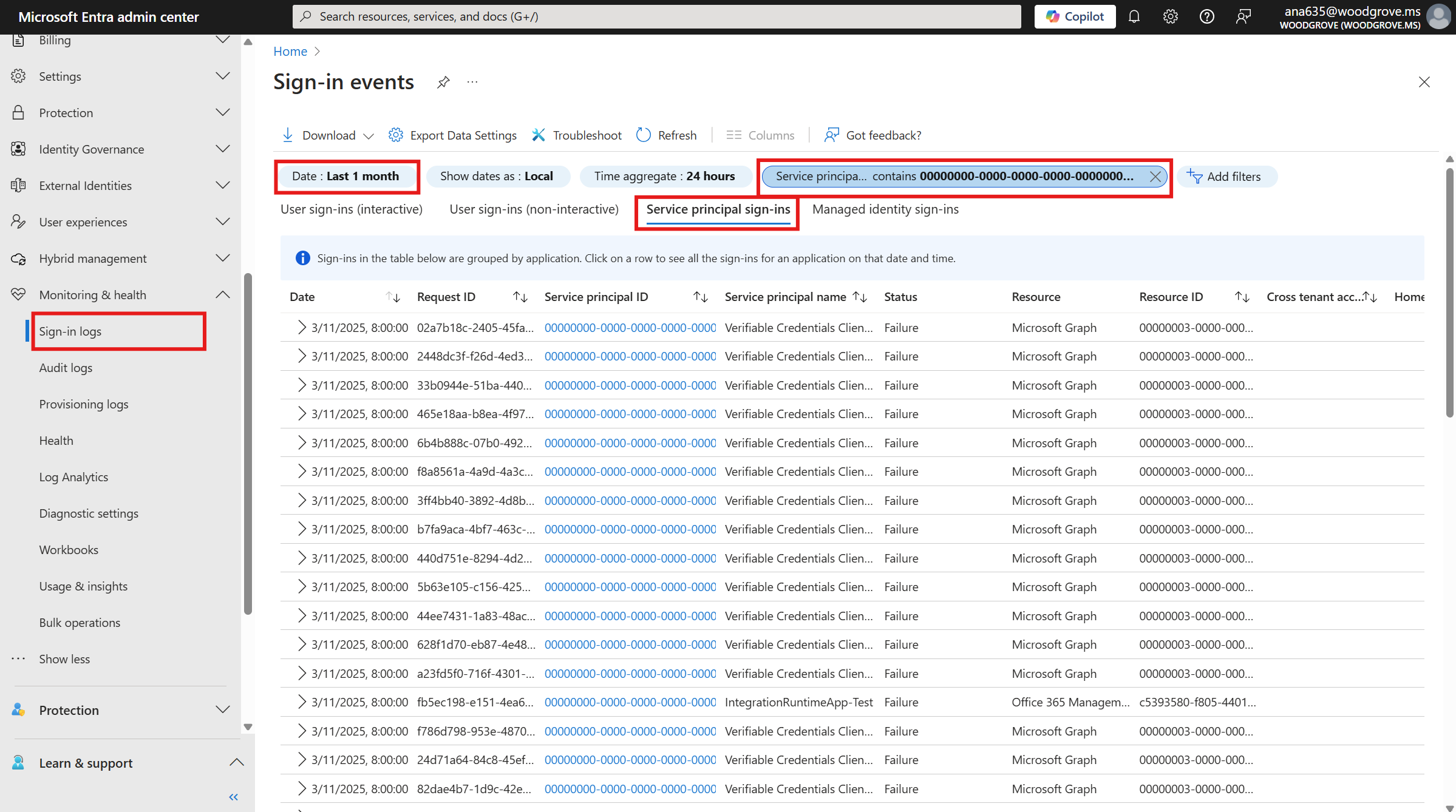Screen dimensions: 1456x812
Task: Open the settings gear in top bar
Action: point(1170,16)
